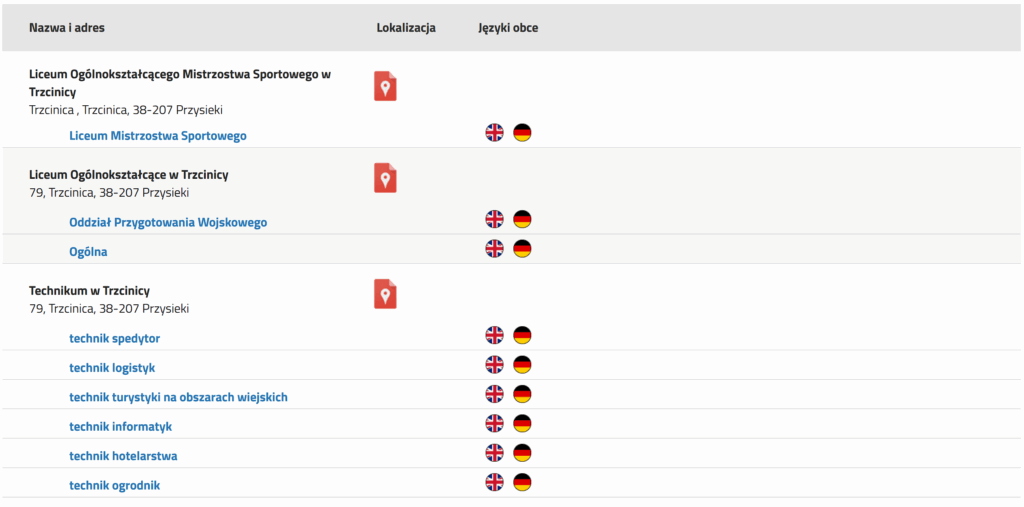Click German flag in technik spedytor row
The height and width of the screenshot is (507, 1024).
(522, 335)
